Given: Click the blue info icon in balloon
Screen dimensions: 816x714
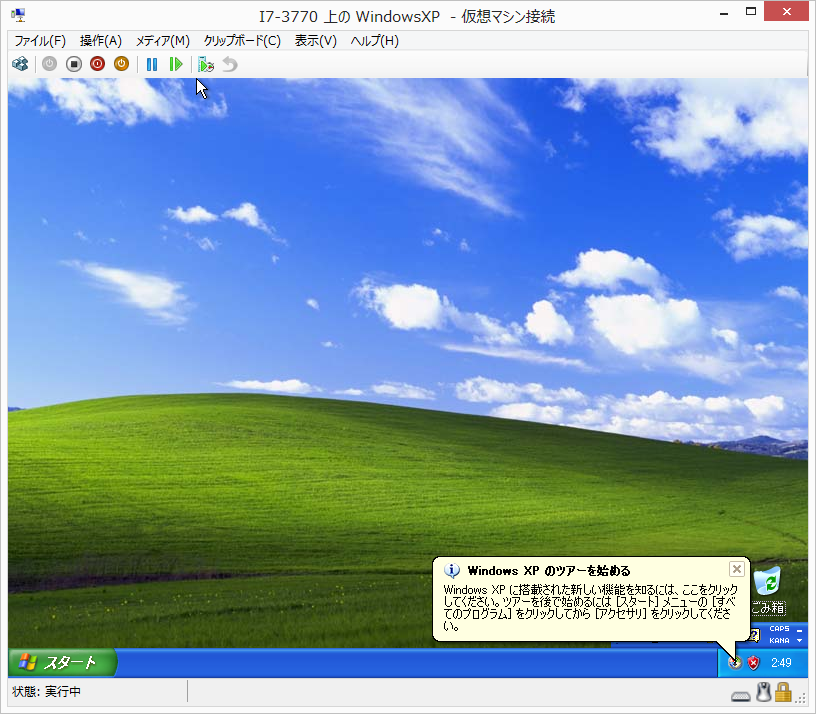Looking at the screenshot, I should pyautogui.click(x=452, y=571).
